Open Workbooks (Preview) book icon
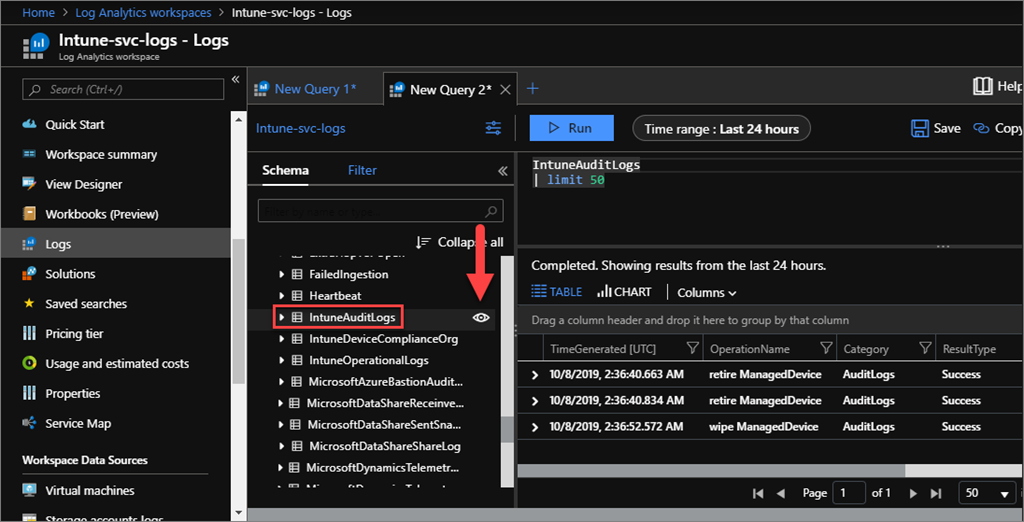 [29, 214]
